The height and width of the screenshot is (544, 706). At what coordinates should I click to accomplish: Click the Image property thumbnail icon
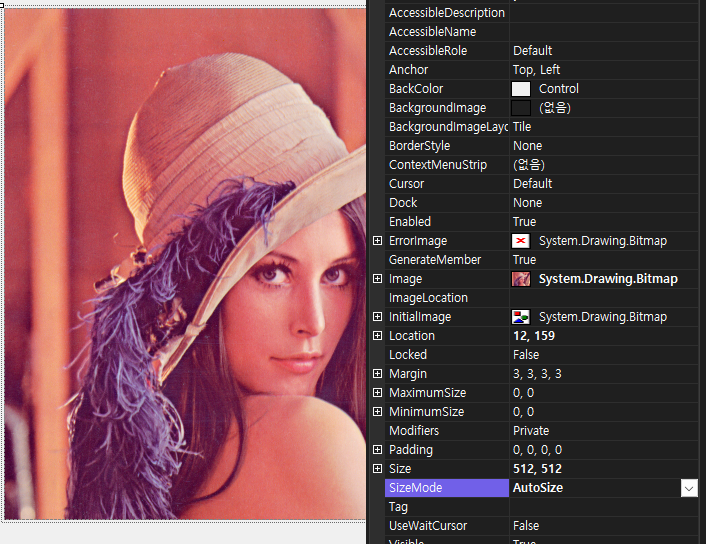coord(520,279)
